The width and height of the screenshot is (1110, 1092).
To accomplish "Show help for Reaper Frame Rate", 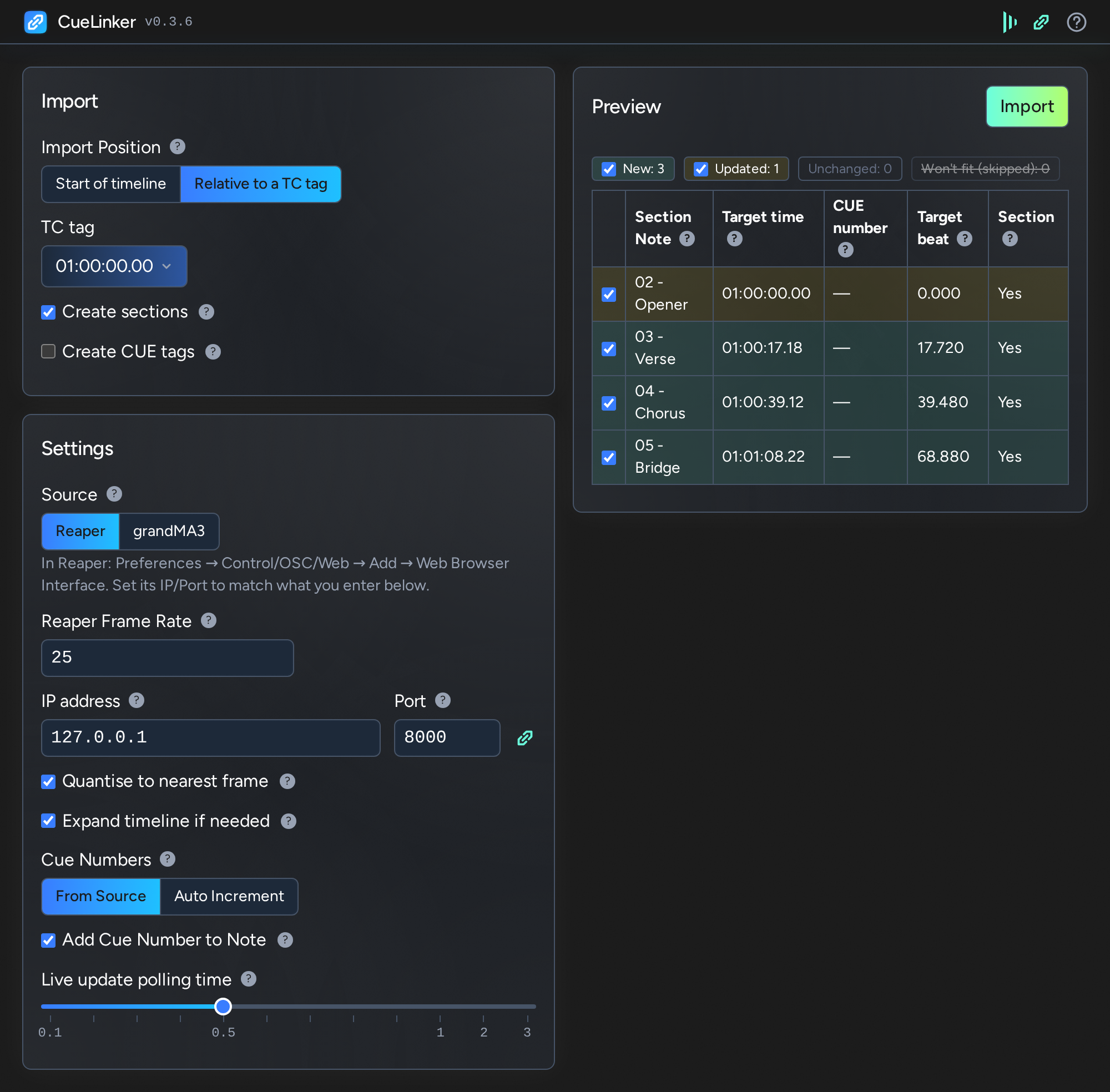I will (x=208, y=620).
